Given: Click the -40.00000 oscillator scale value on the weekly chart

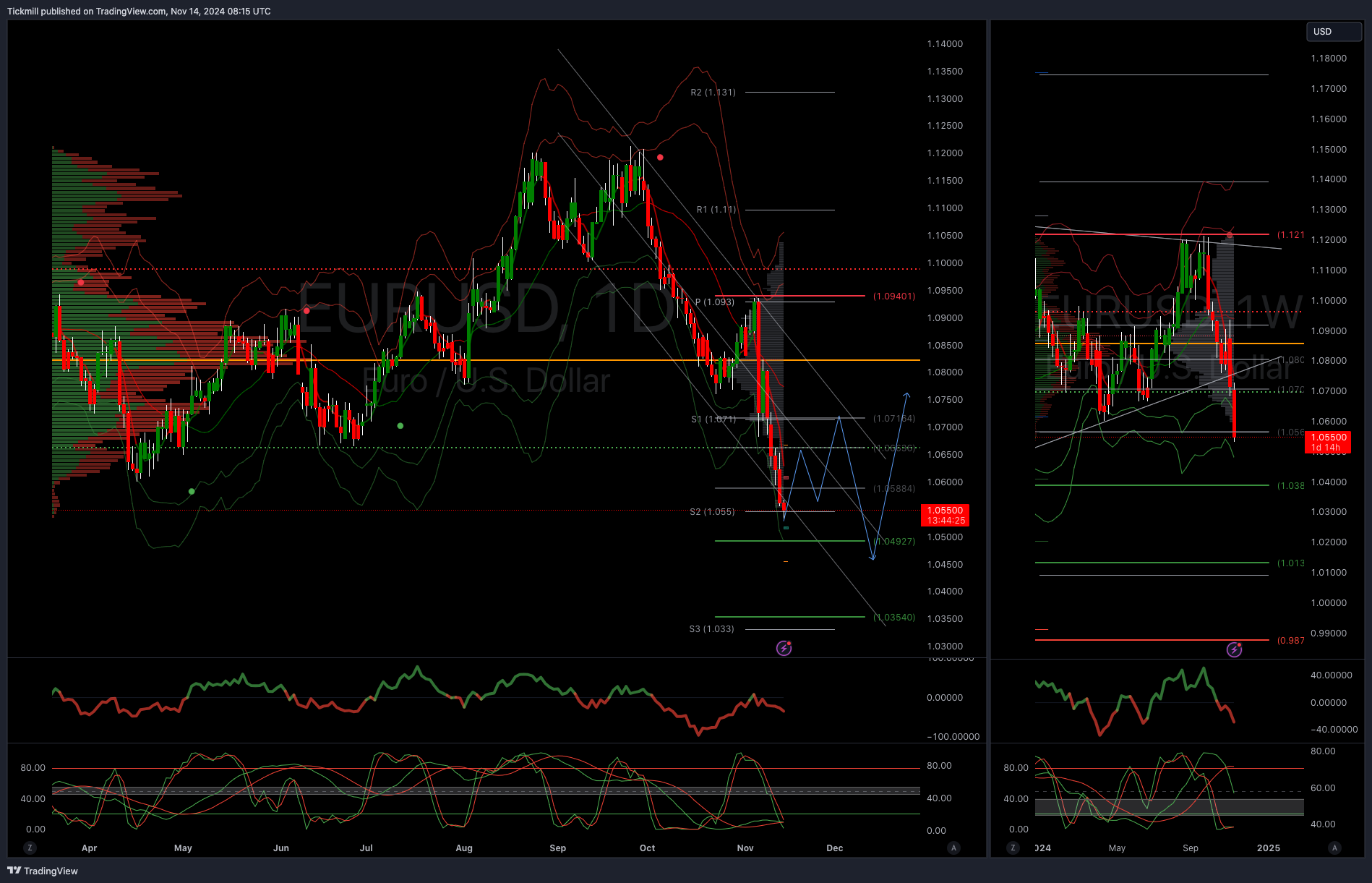Looking at the screenshot, I should click(x=1334, y=730).
